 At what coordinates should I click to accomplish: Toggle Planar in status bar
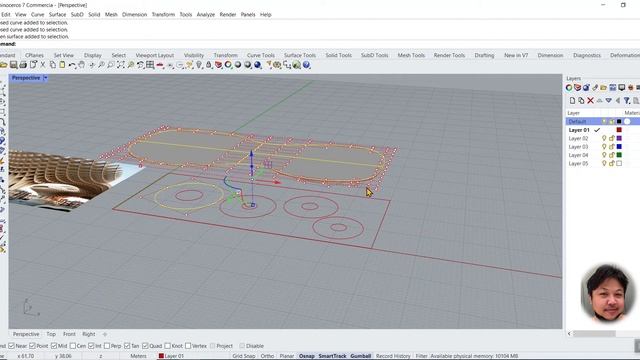[287, 356]
